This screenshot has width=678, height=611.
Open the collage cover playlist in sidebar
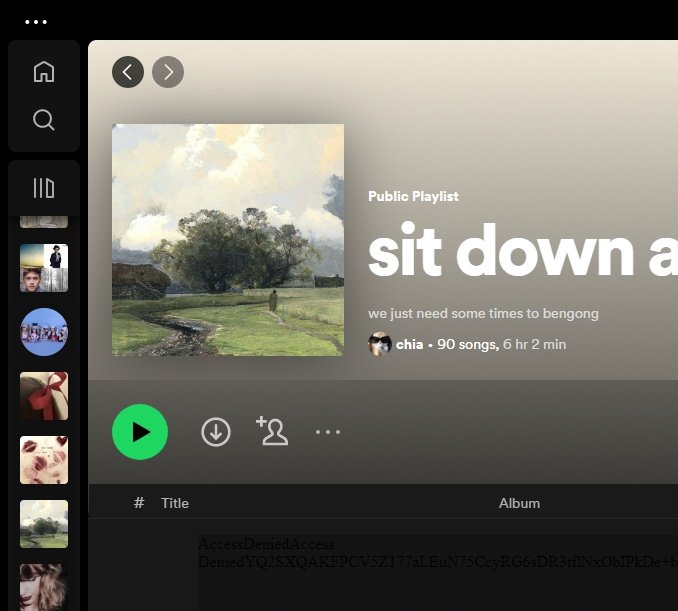pyautogui.click(x=44, y=268)
